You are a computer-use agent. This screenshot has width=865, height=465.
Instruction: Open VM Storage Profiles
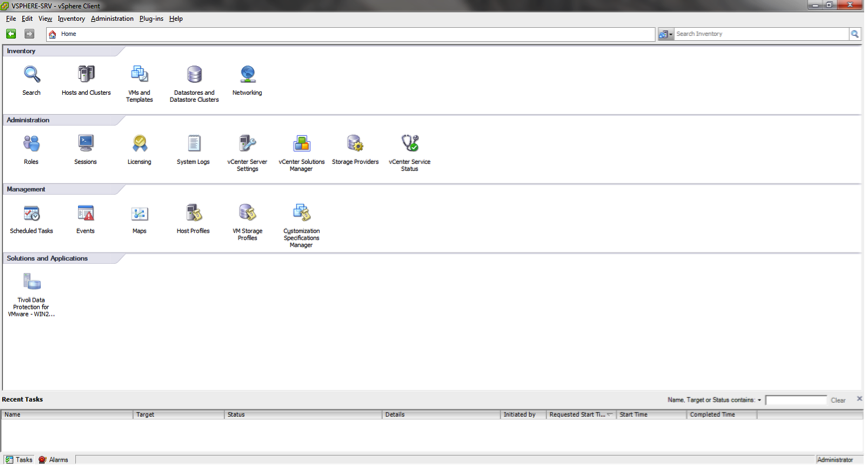[247, 213]
